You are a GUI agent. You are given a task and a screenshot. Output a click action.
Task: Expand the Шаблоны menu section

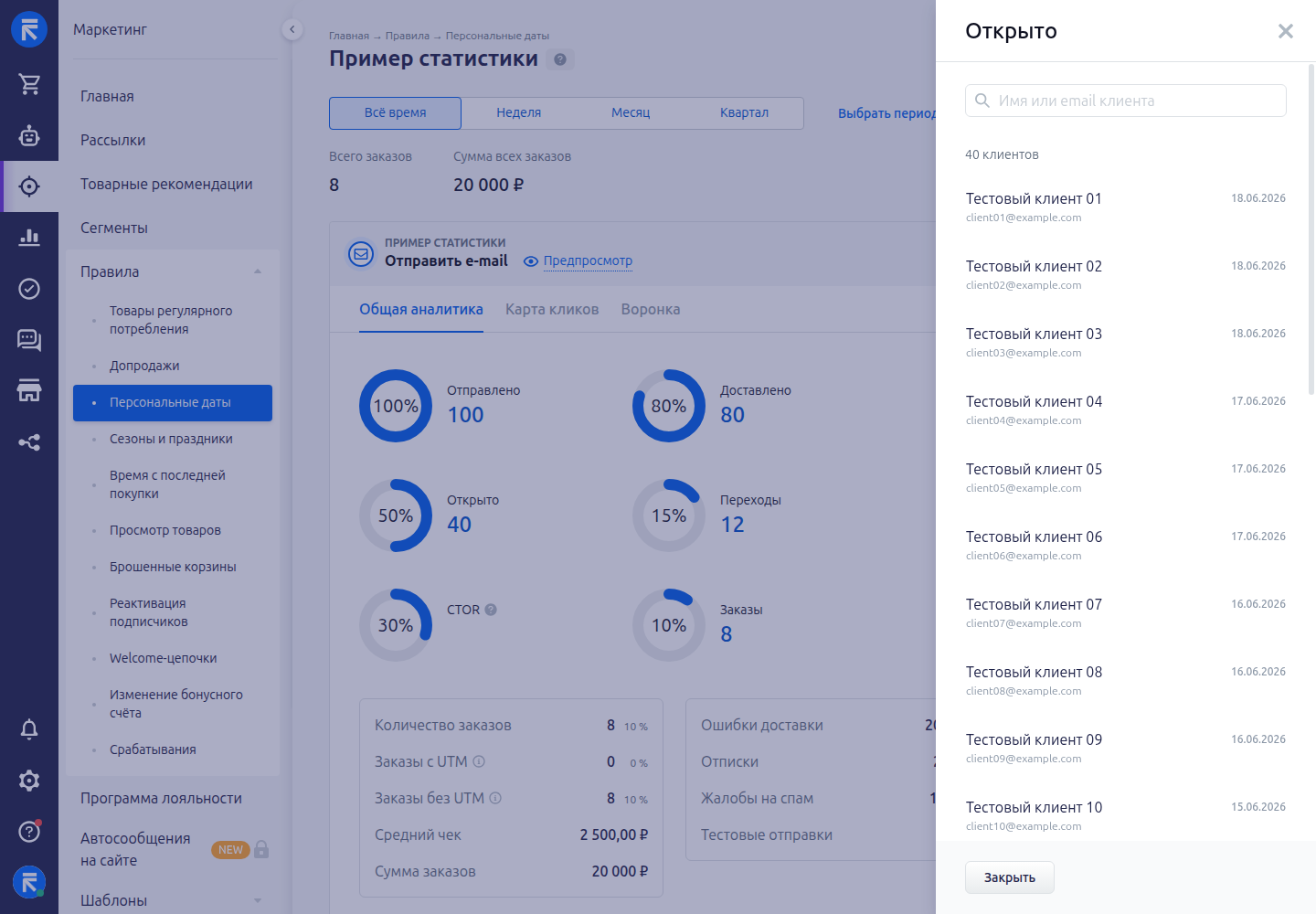click(x=258, y=900)
